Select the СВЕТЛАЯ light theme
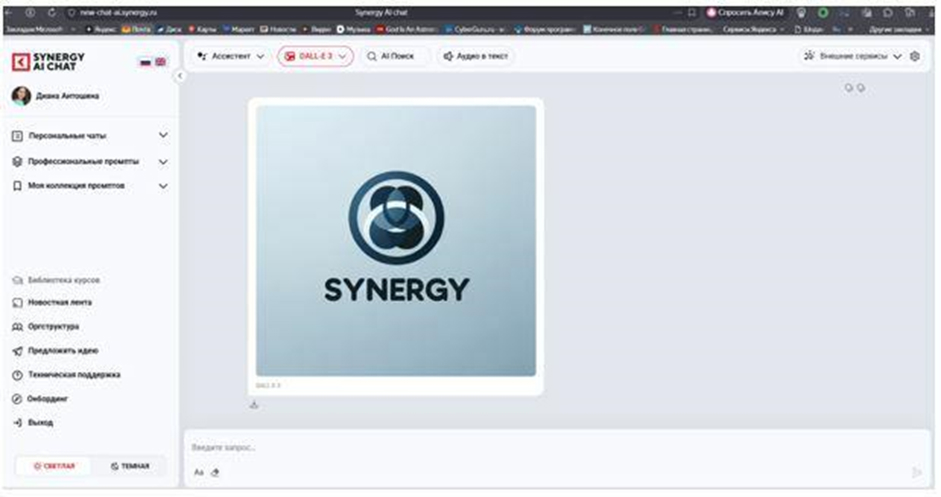This screenshot has width=941, height=497. [x=54, y=466]
